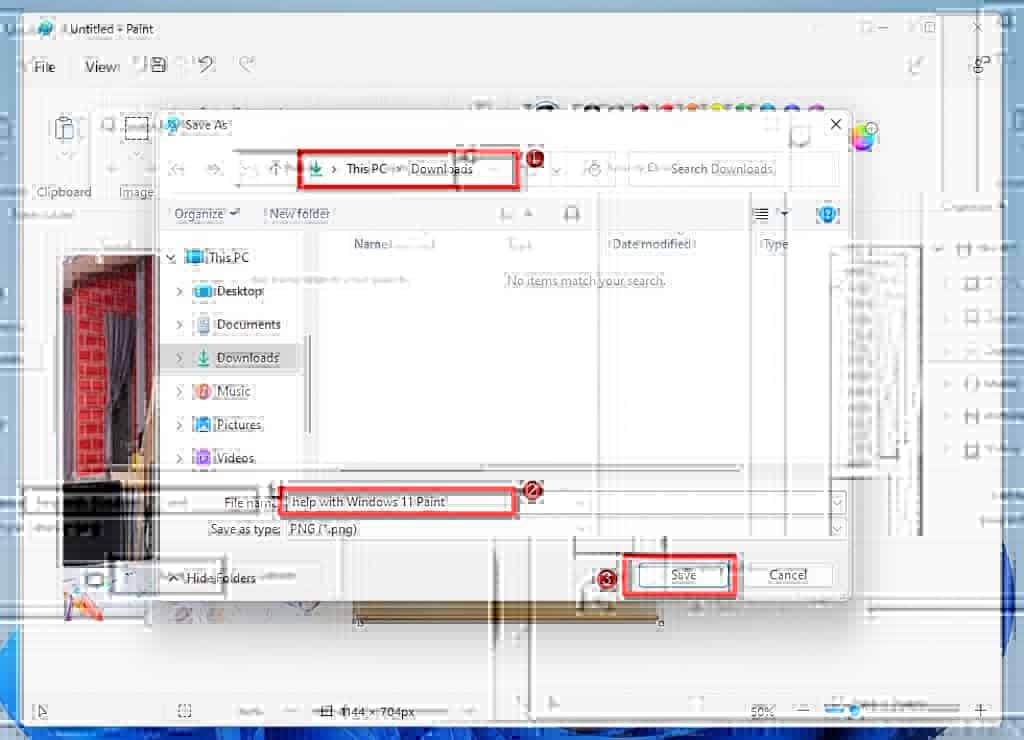This screenshot has height=740, width=1024.
Task: Expand the Pictures tree node
Action: [180, 425]
